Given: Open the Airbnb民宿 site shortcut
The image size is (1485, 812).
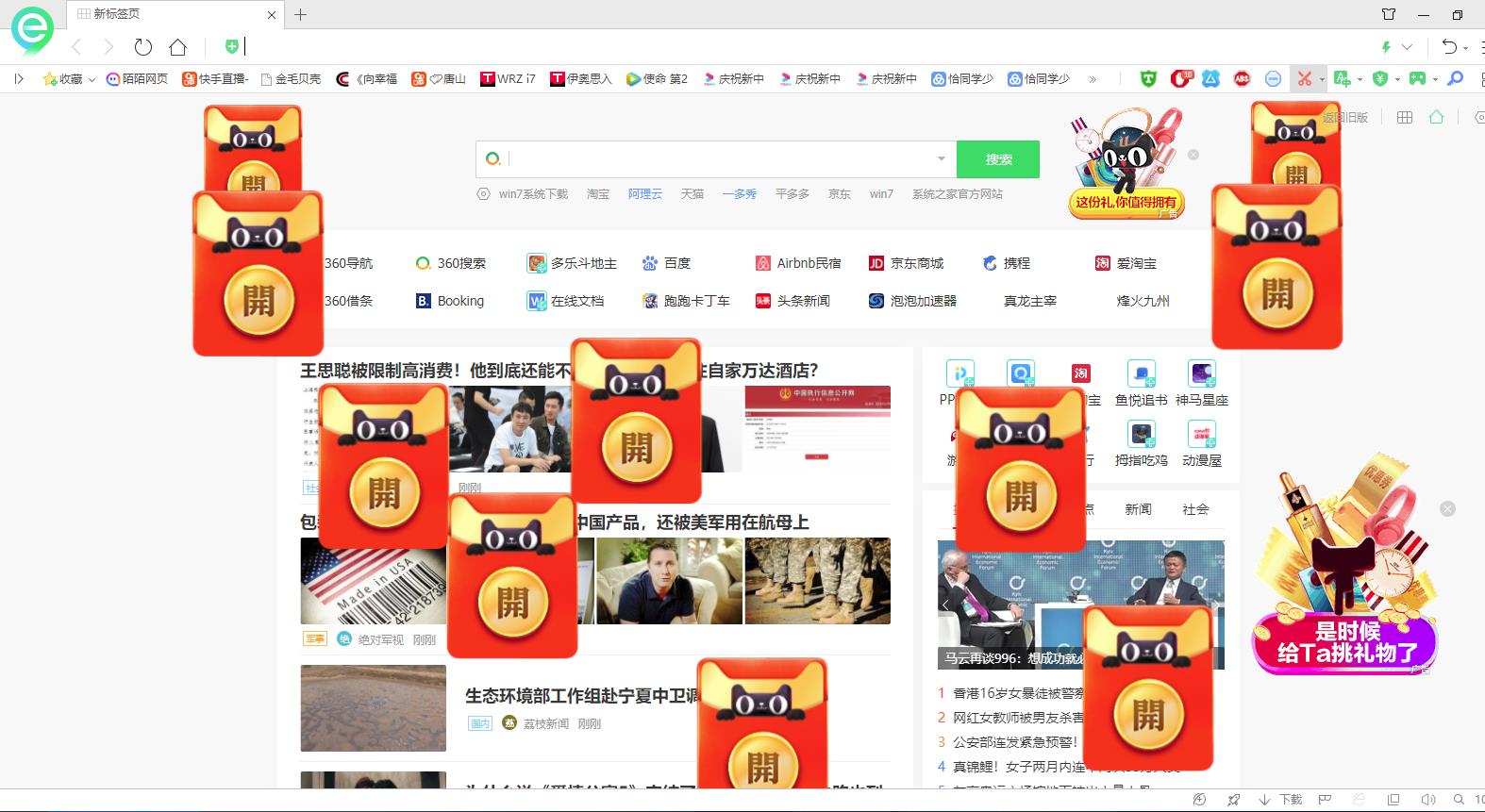Looking at the screenshot, I should 798,263.
